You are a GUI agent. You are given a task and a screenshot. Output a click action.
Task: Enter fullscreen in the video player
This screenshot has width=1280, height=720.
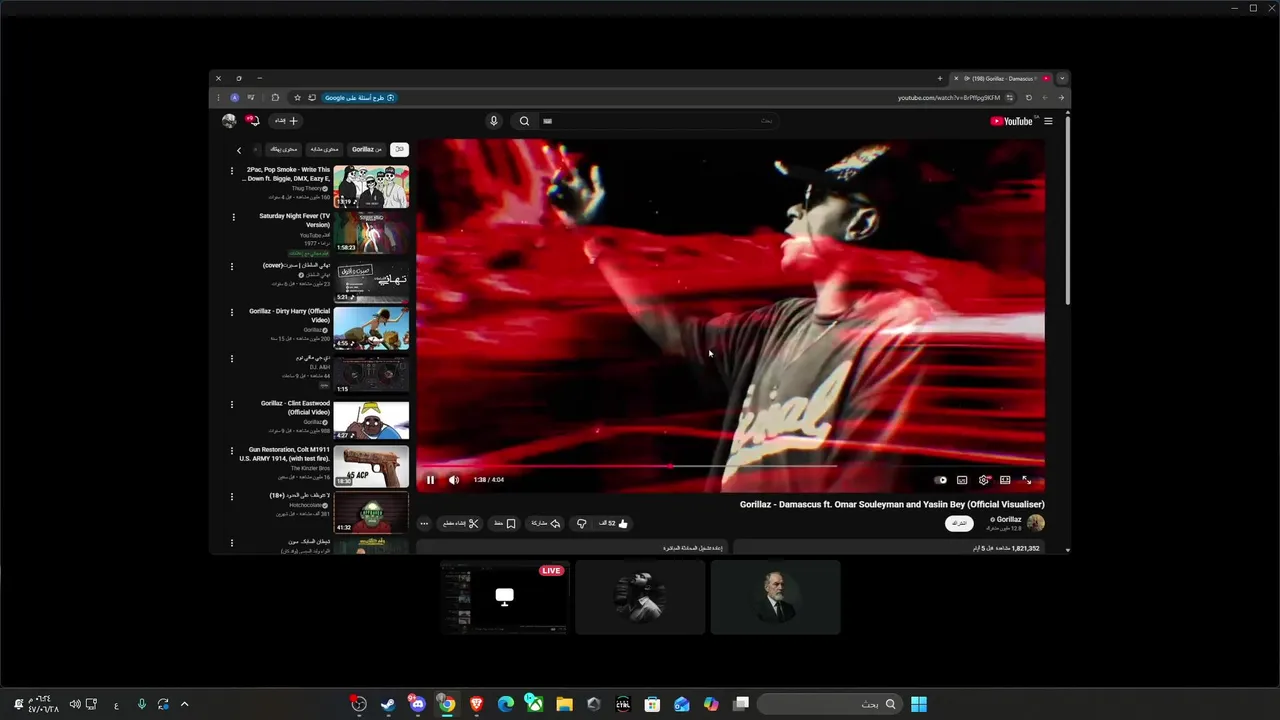pos(1026,480)
